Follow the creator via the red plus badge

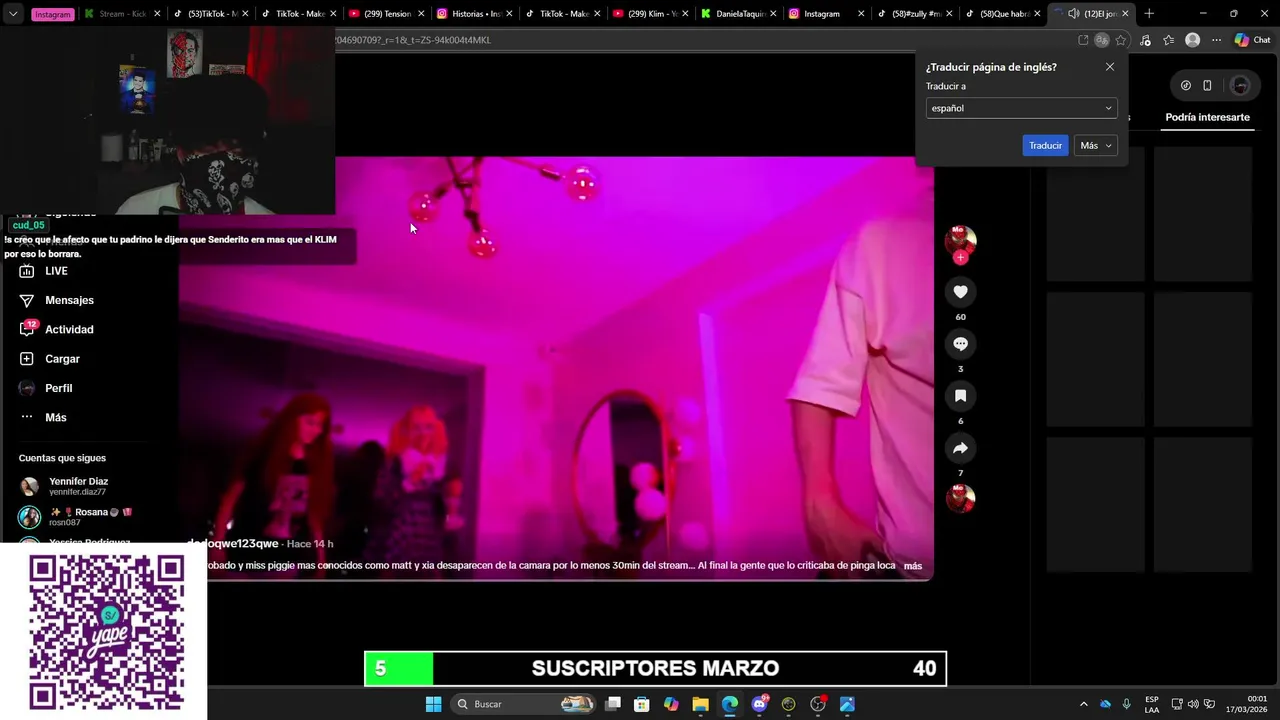pos(960,258)
